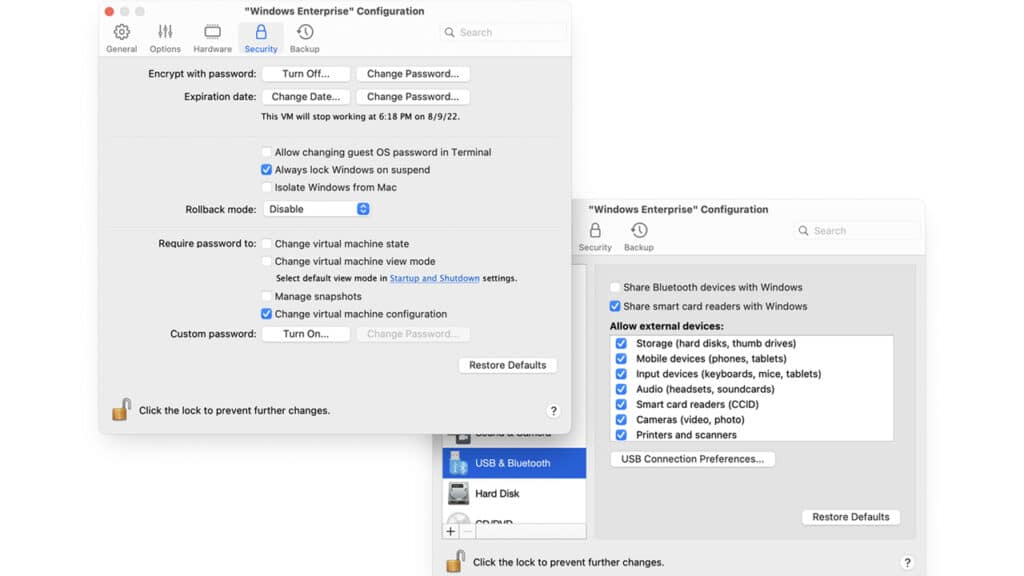Open the Rollback mode dropdown
The height and width of the screenshot is (576, 1024).
point(317,209)
